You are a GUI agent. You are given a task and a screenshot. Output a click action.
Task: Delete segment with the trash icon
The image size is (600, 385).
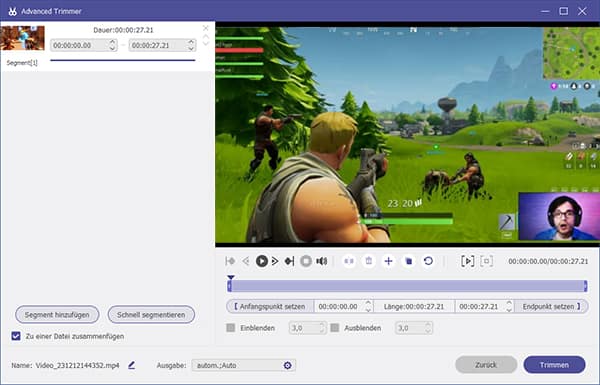point(369,261)
